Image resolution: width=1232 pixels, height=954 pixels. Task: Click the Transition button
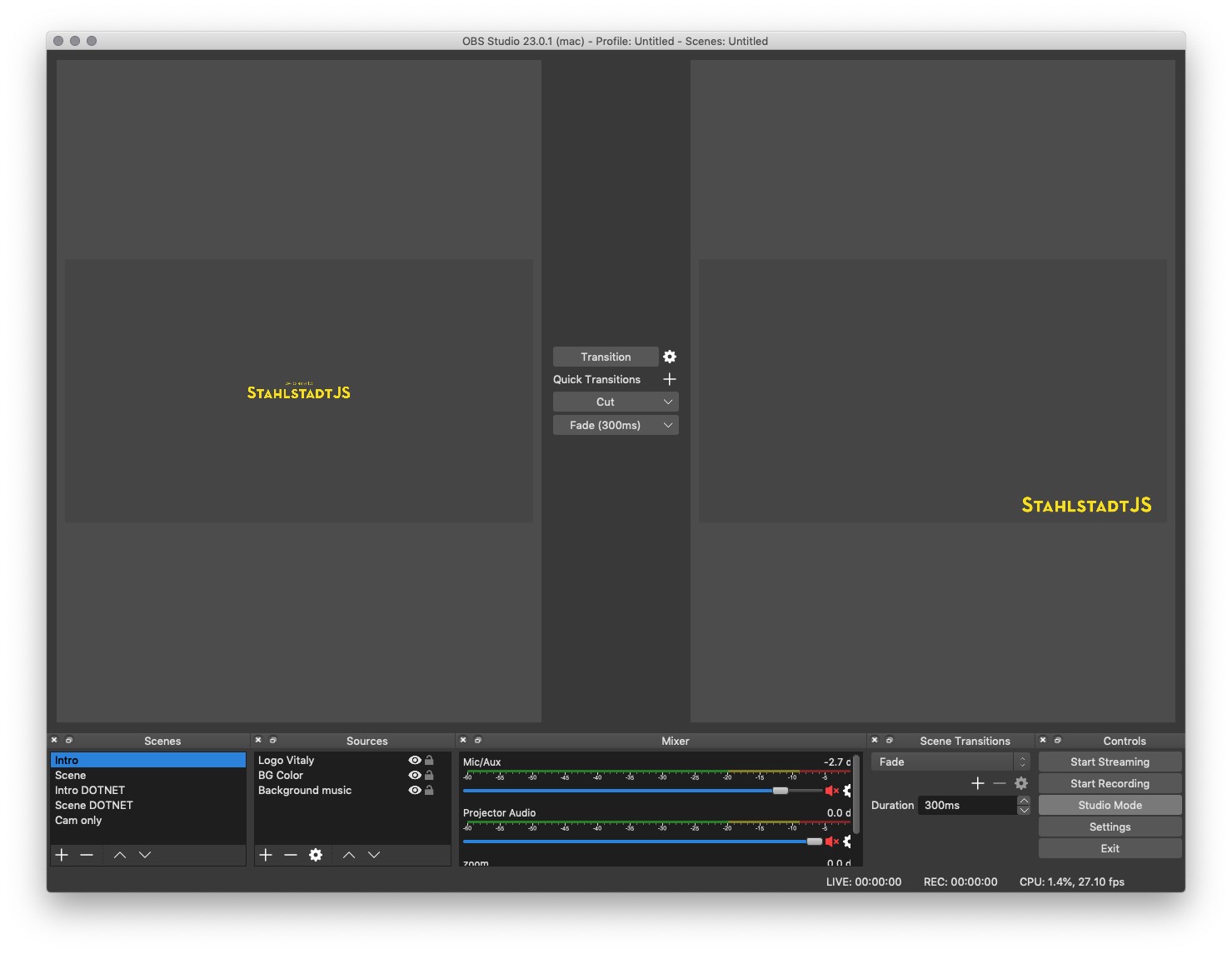tap(606, 357)
